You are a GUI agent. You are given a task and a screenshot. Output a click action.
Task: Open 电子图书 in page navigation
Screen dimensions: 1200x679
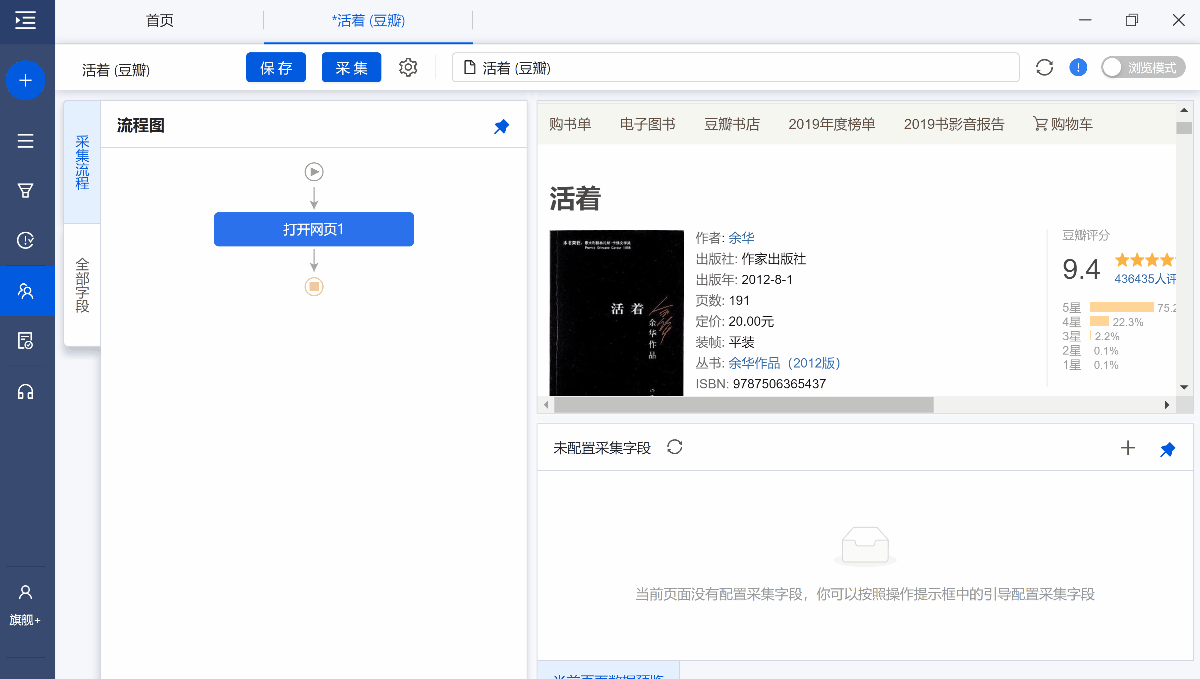click(648, 124)
